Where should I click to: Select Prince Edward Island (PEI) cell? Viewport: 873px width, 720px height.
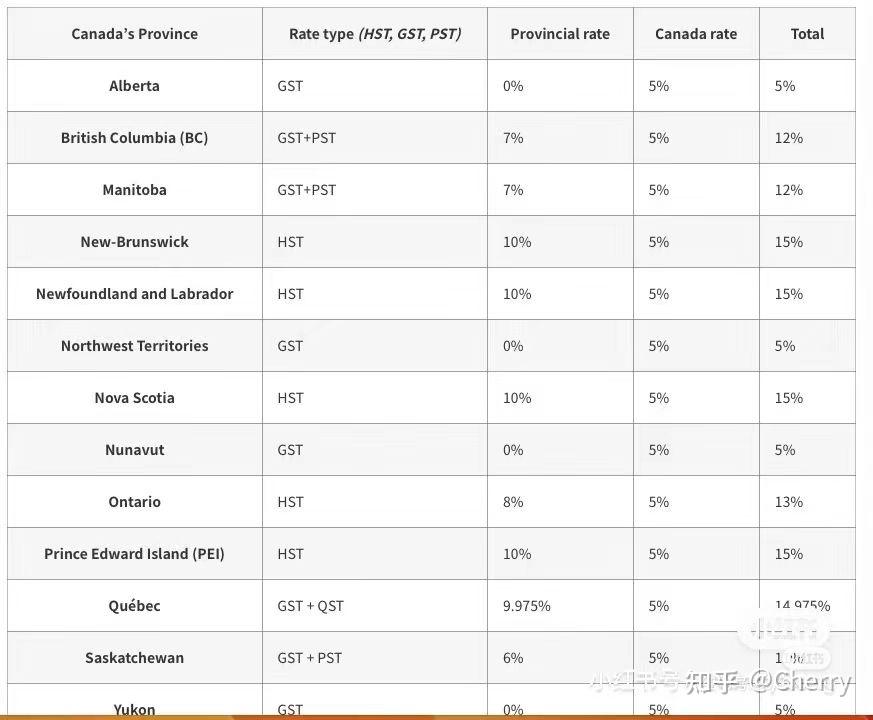[134, 554]
